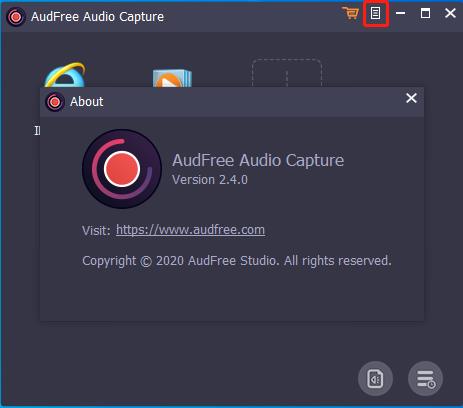
Task: Select the 'Version 2.4.0' text
Action: click(210, 180)
